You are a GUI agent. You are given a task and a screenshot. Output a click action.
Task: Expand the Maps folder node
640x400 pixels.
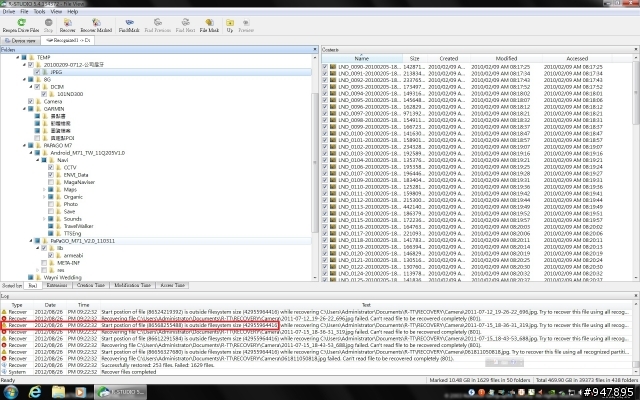click(x=44, y=190)
